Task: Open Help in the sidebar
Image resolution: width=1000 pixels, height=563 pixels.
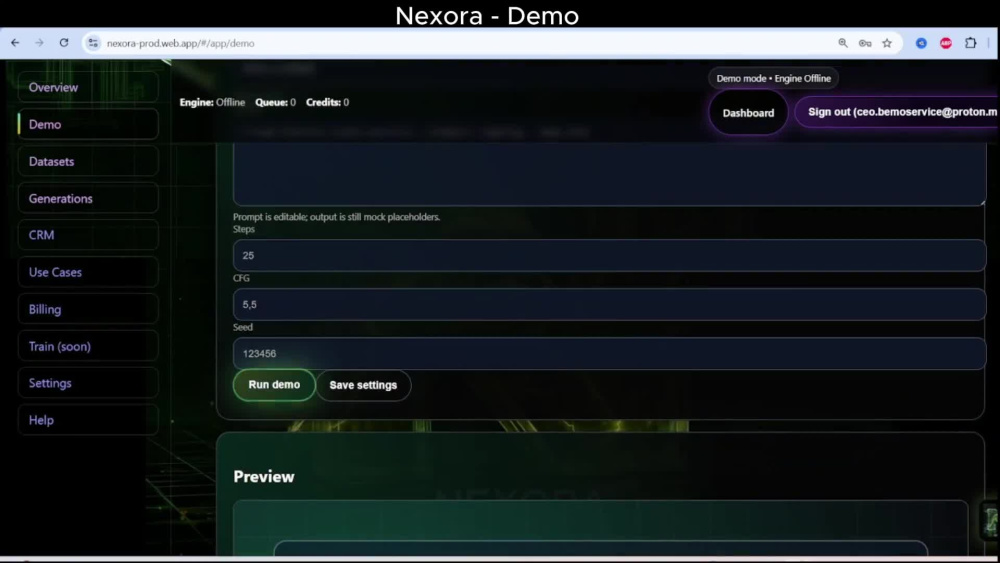Action: click(x=88, y=420)
